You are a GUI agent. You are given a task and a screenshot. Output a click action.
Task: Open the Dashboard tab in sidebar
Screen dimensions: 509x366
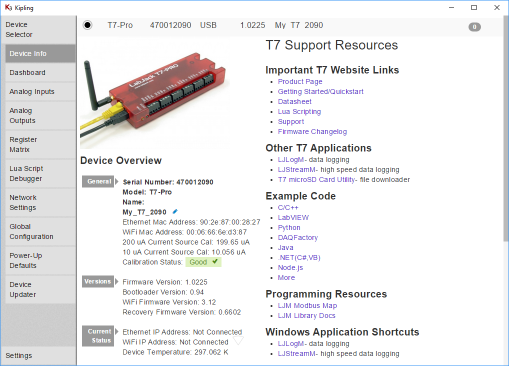point(40,72)
